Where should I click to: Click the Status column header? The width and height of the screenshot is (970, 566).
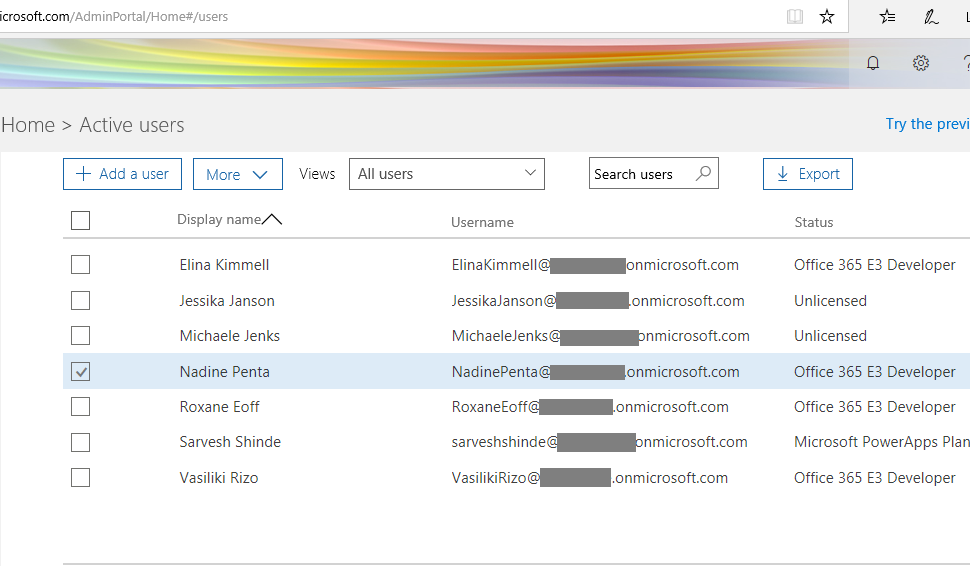click(813, 222)
